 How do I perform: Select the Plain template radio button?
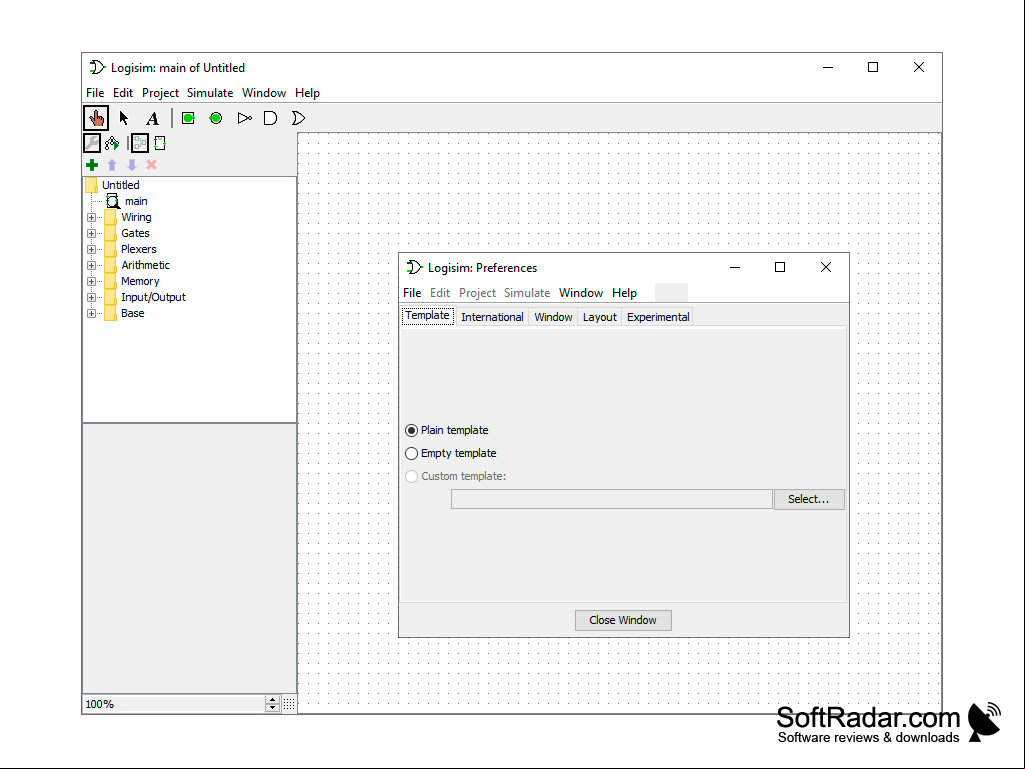[411, 430]
